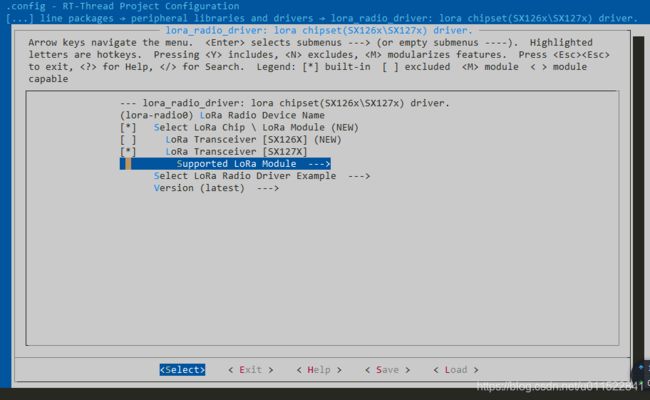Click the dialog title lora_radio_driver: lora chipset
The width and height of the screenshot is (650, 400).
tap(317, 30)
